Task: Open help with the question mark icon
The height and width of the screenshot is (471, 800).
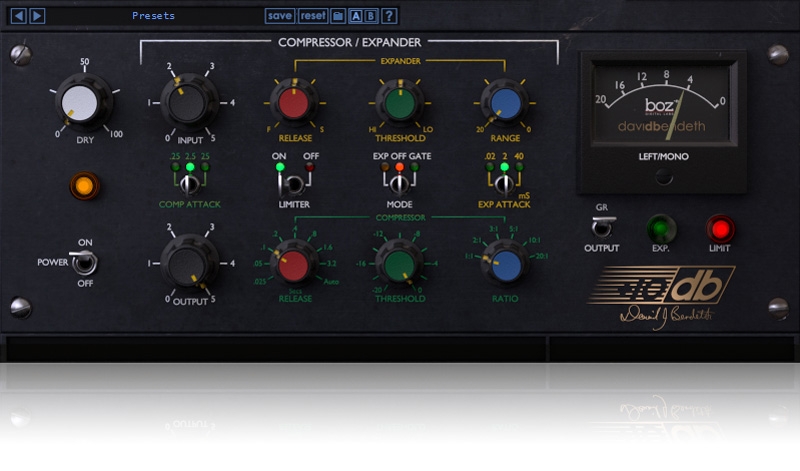Action: point(389,16)
